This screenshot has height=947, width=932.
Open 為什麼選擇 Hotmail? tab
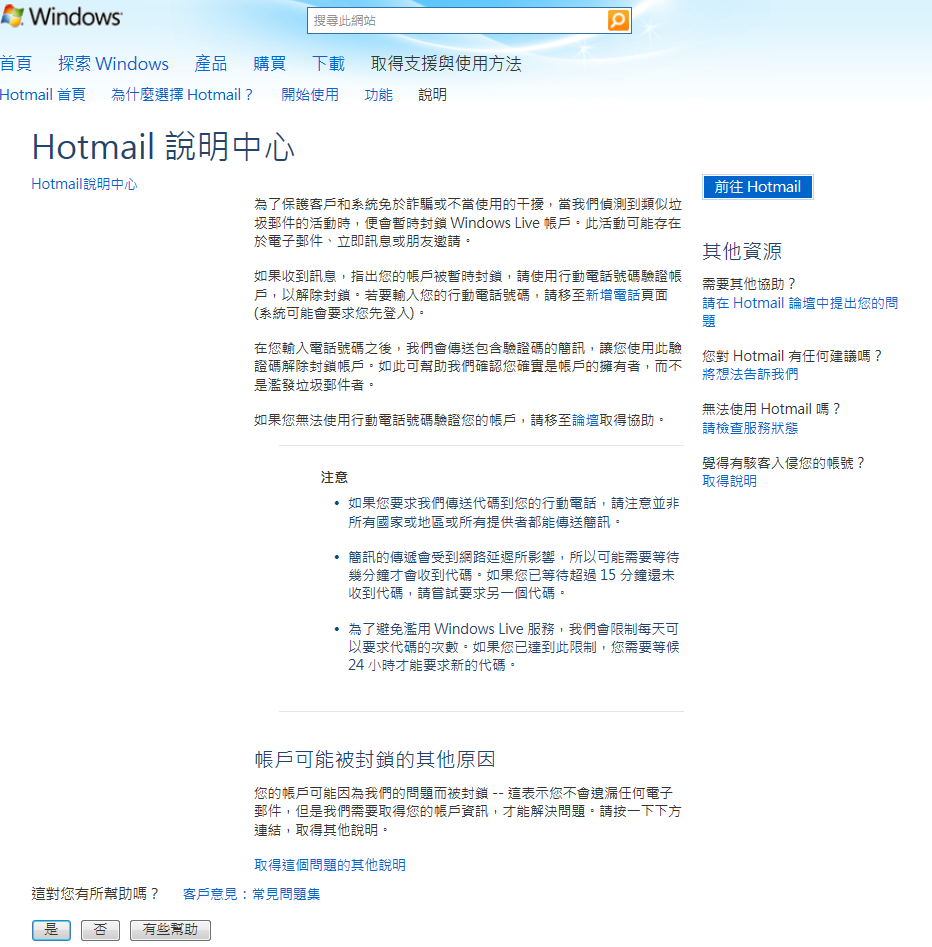click(182, 95)
